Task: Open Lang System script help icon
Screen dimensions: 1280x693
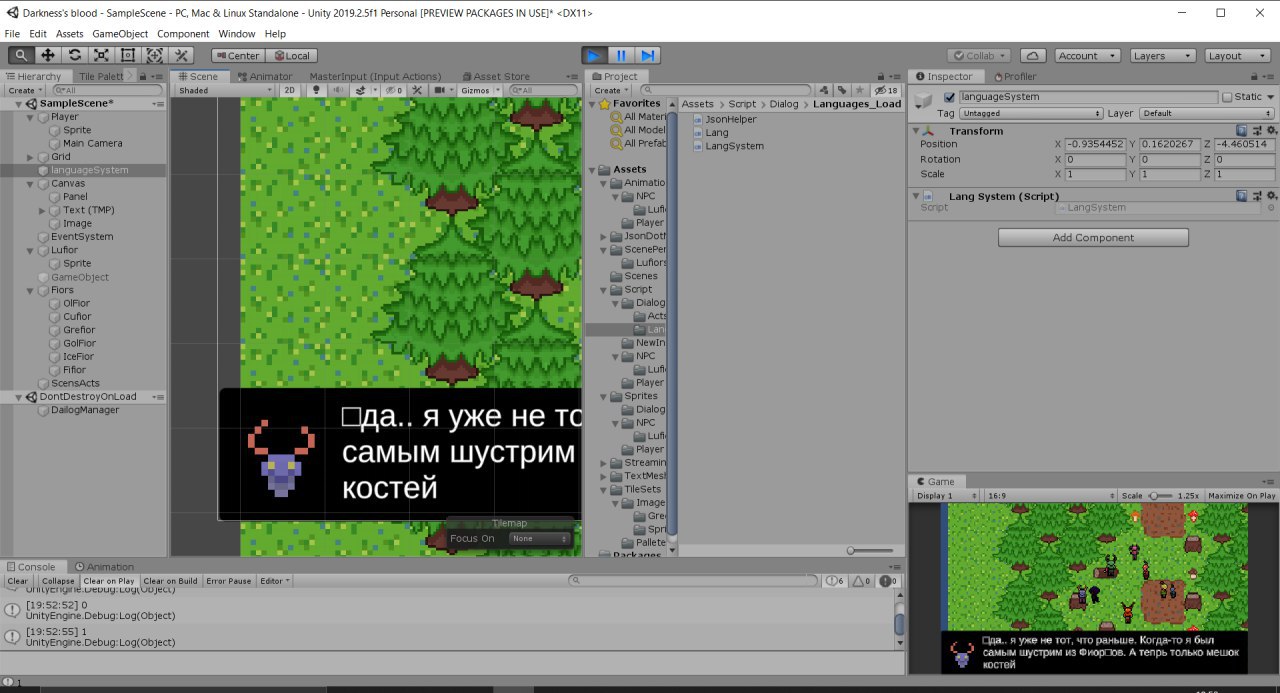Action: click(1241, 196)
